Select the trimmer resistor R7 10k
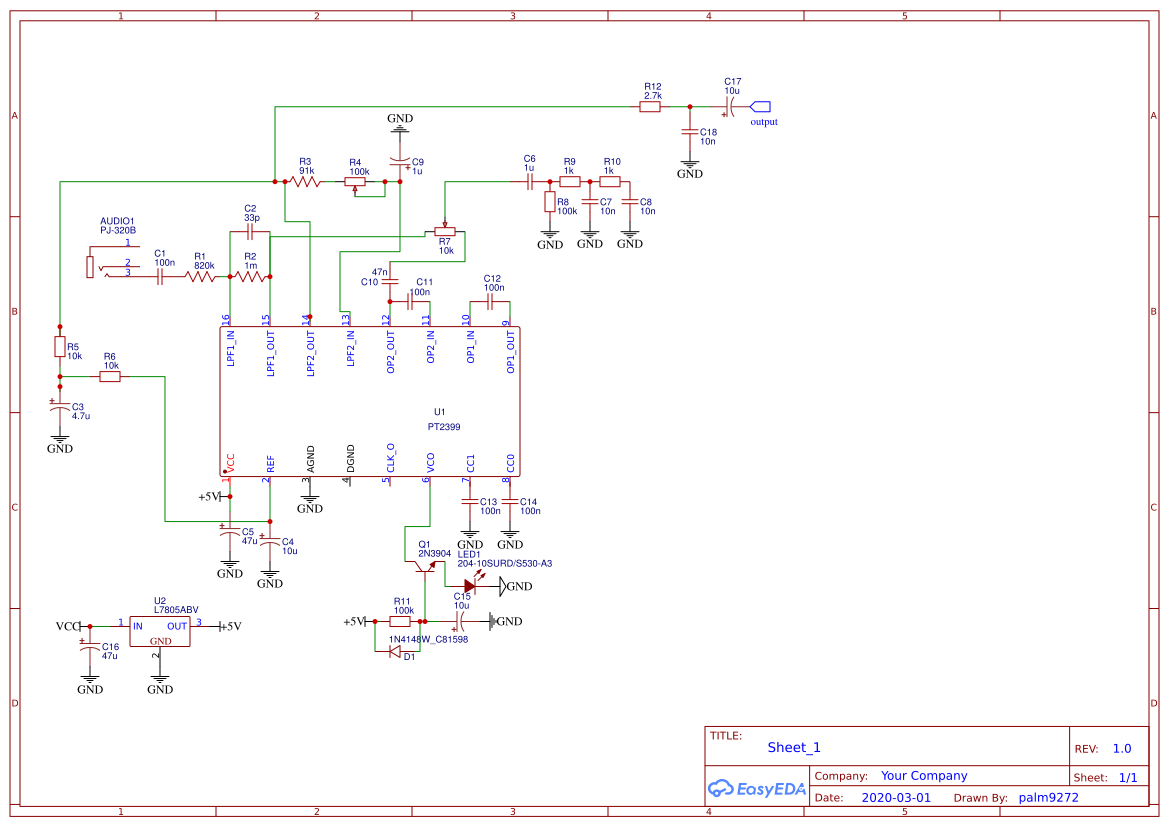Image resolution: width=1169 pixels, height=827 pixels. [x=446, y=231]
